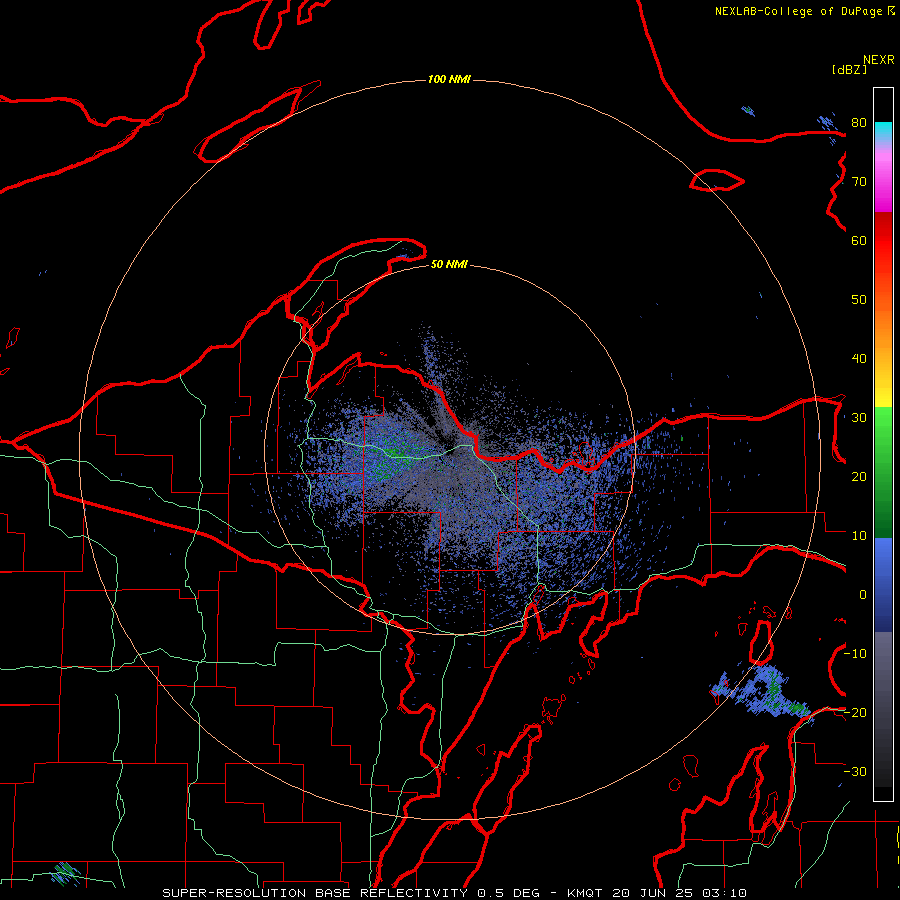The width and height of the screenshot is (900, 900).
Task: Click the 40 value on the dBZ scale
Action: (859, 359)
